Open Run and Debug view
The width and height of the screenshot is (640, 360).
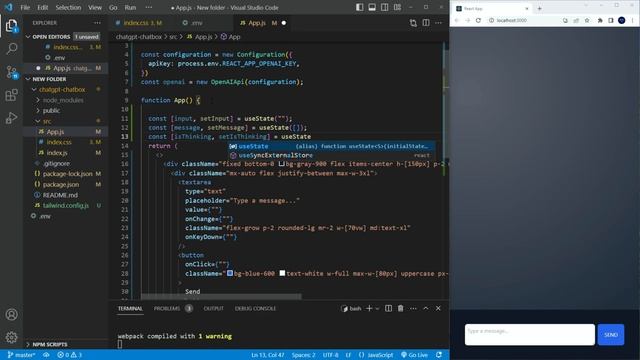pyautogui.click(x=11, y=118)
